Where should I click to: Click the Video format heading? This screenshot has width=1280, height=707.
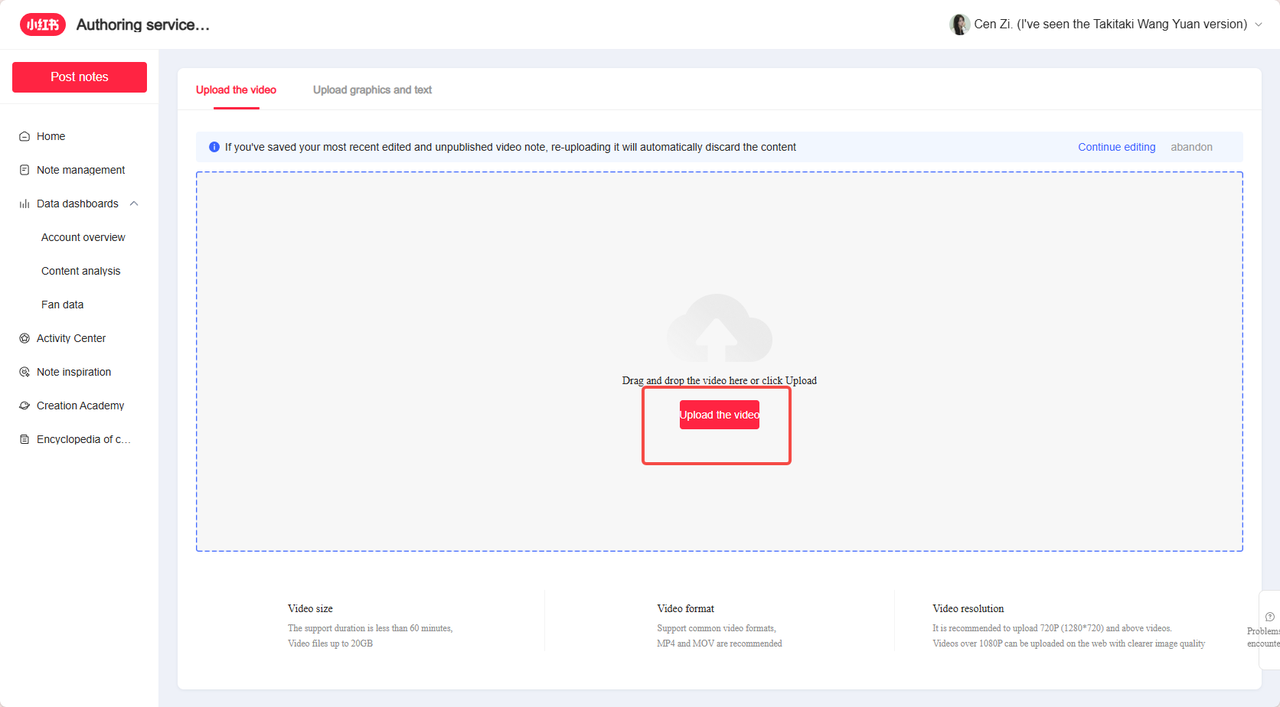click(x=686, y=608)
